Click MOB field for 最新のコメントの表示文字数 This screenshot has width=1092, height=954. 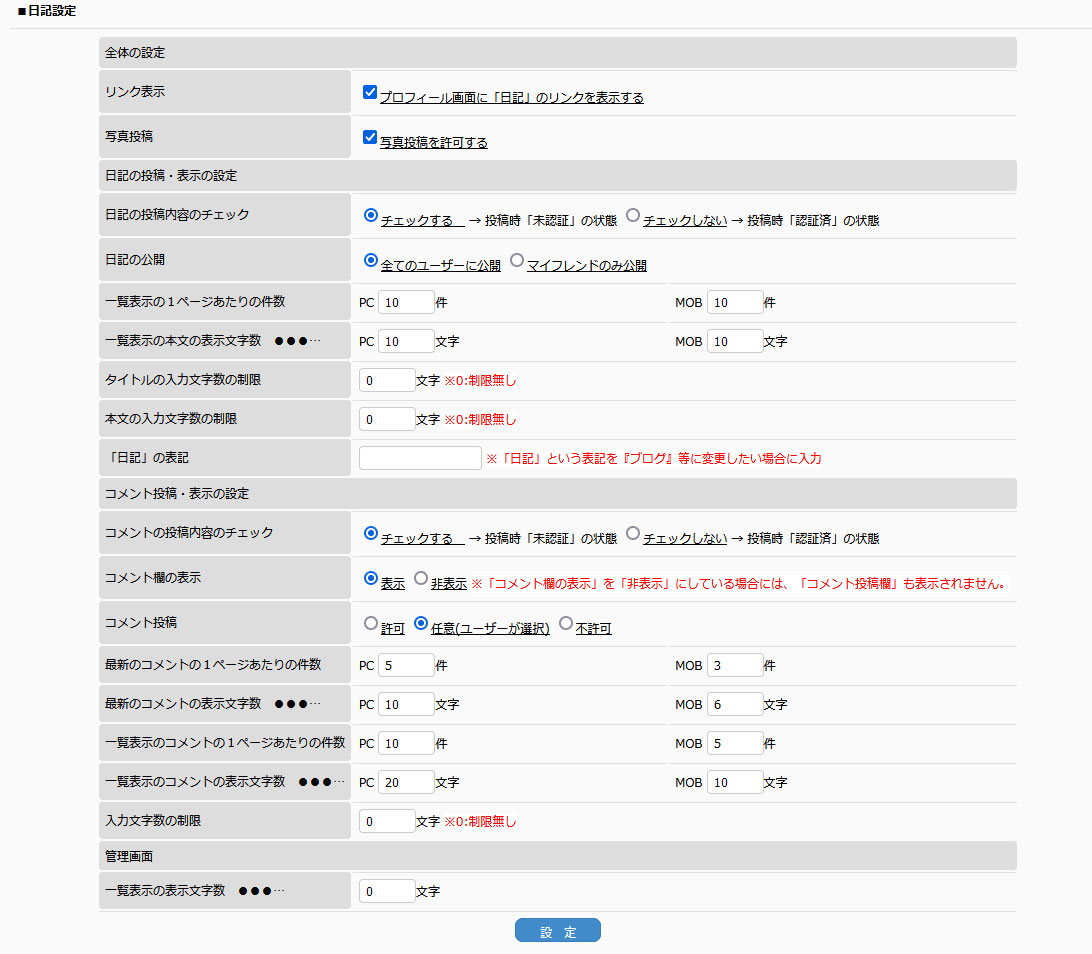coord(735,704)
